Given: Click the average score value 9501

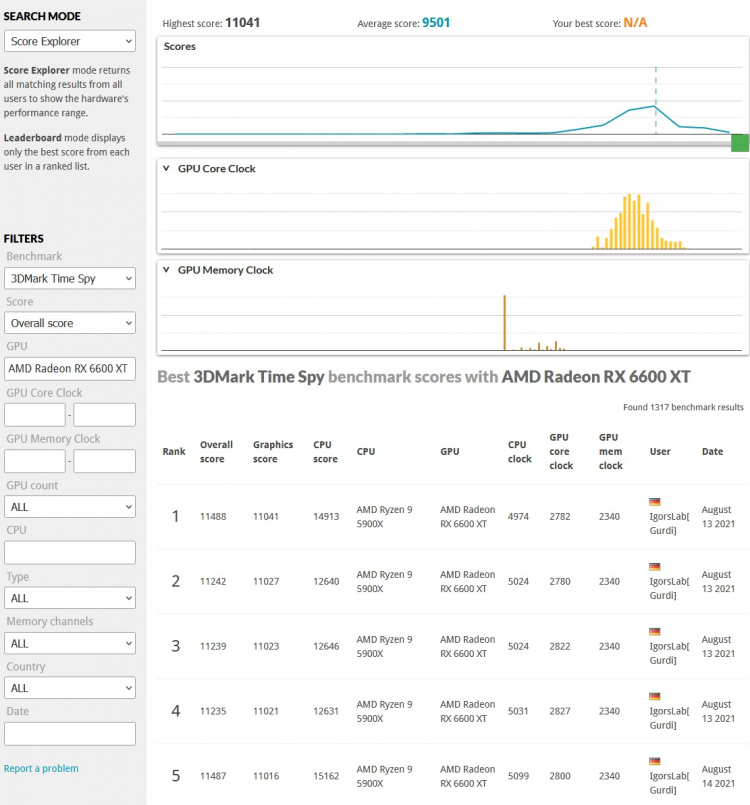Looking at the screenshot, I should (436, 23).
